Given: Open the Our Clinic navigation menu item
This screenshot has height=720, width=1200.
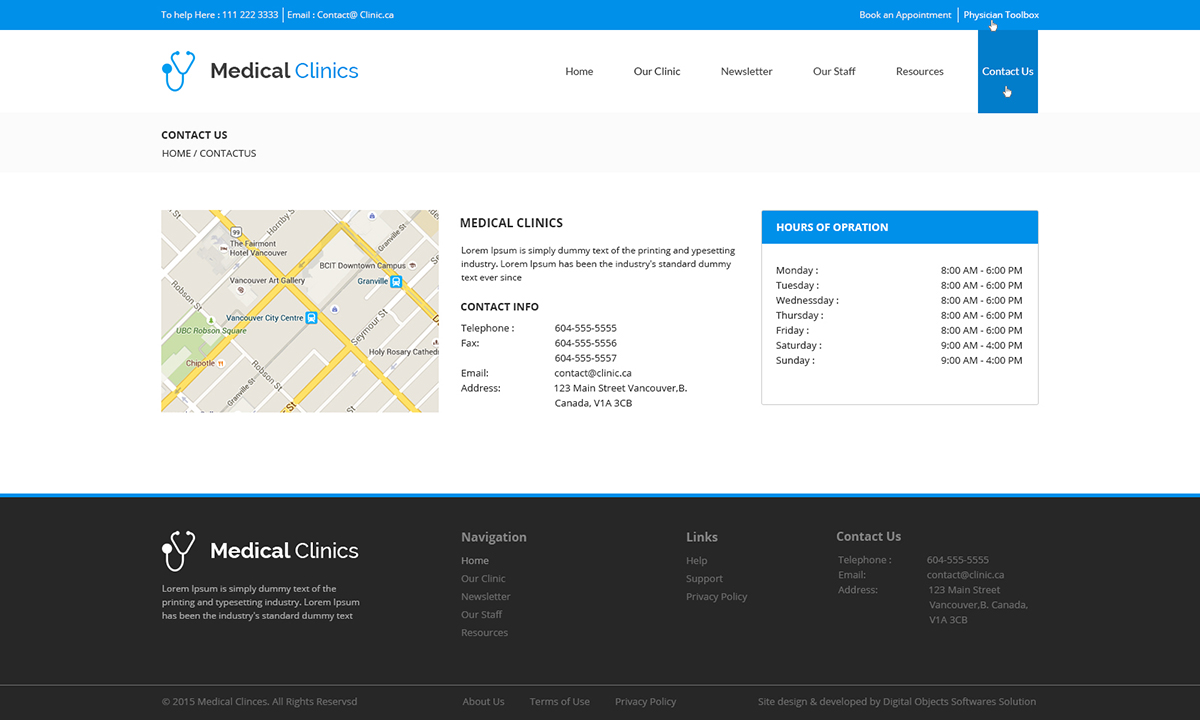Looking at the screenshot, I should pyautogui.click(x=656, y=71).
